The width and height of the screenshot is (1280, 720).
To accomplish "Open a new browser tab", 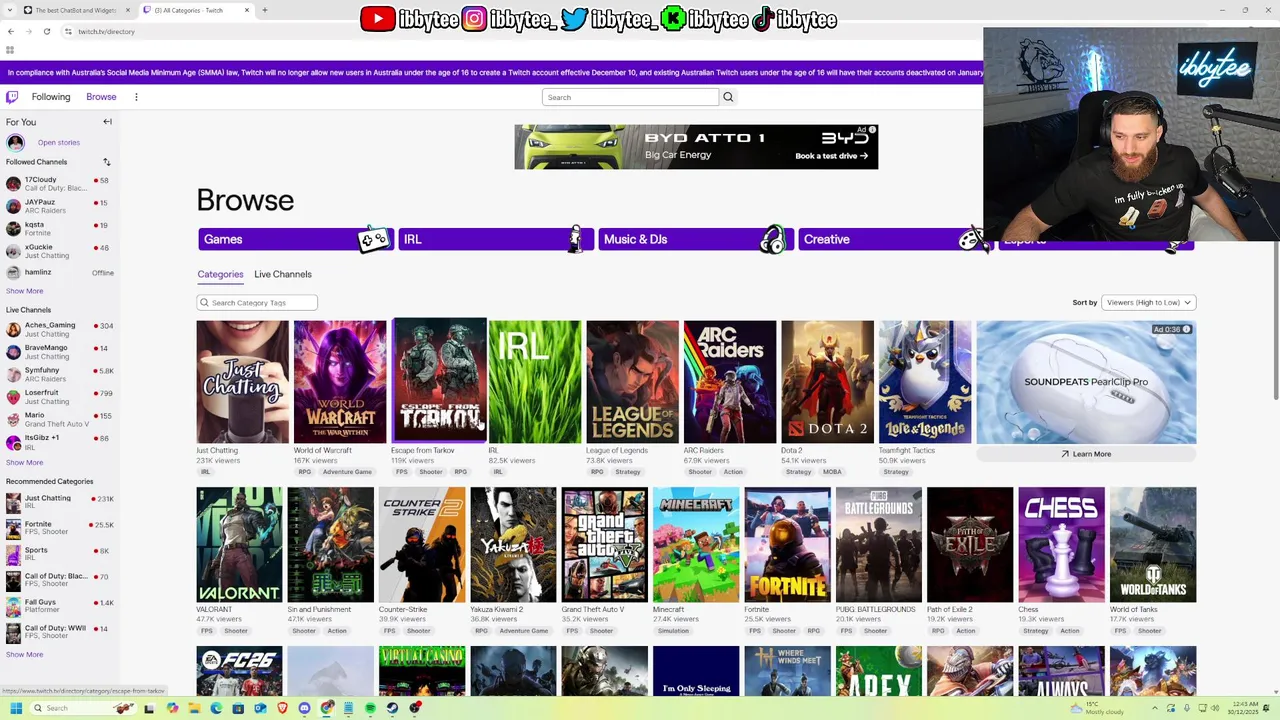I will (x=264, y=10).
